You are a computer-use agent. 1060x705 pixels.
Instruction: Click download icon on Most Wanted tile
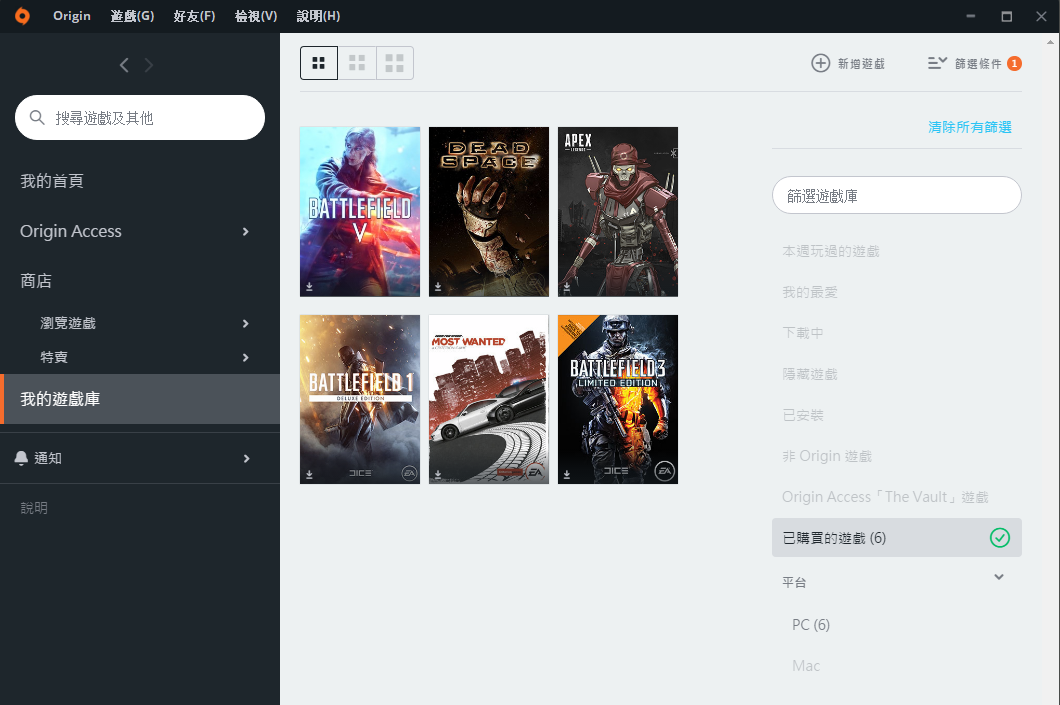pos(438,475)
